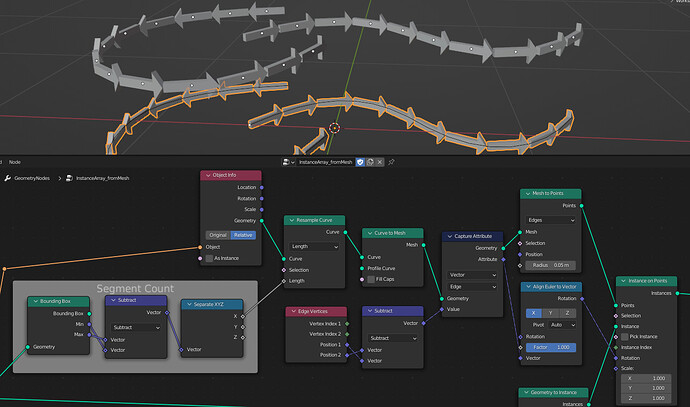This screenshot has width=690, height=407.
Task: Click the Rotation output of Align Euler to Vector
Action: coord(582,298)
